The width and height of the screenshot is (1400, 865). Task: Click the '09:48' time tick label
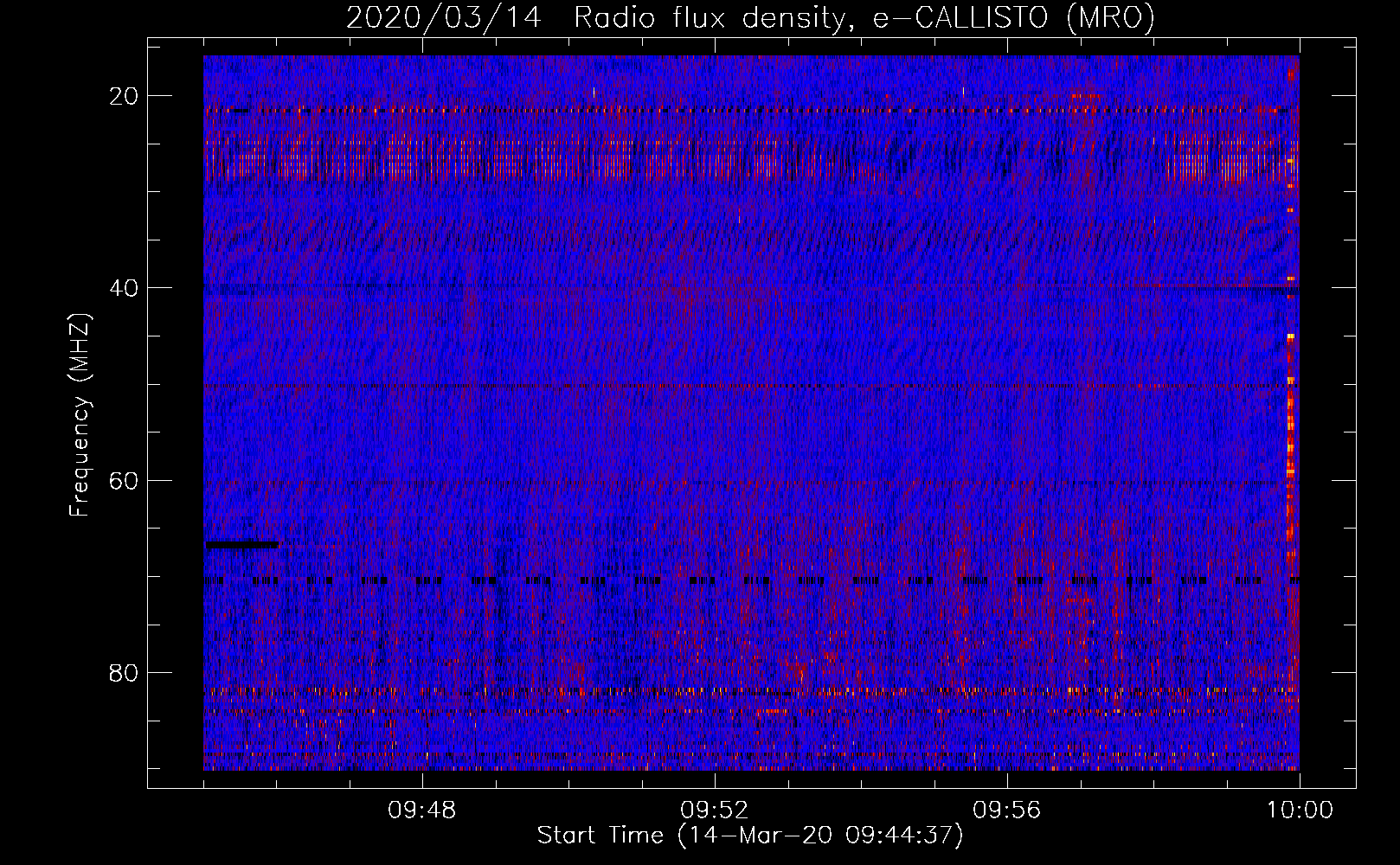coord(422,811)
